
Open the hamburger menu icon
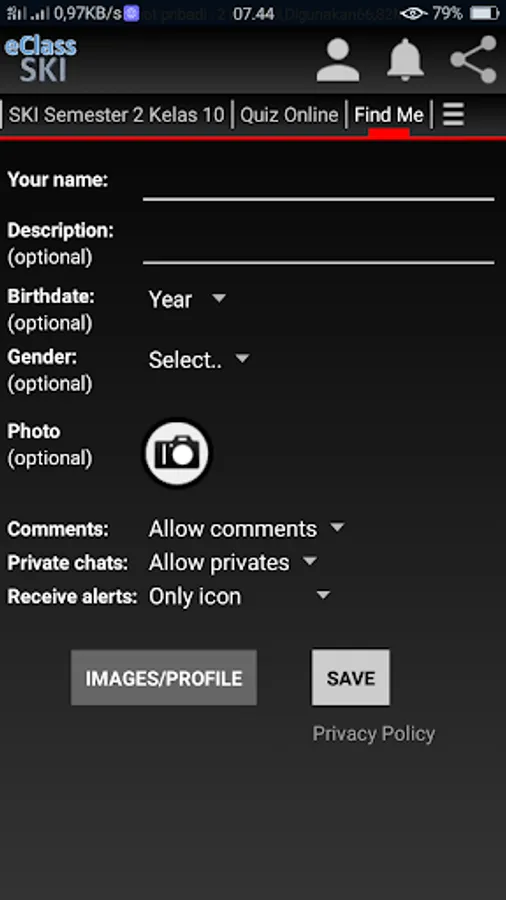click(453, 115)
